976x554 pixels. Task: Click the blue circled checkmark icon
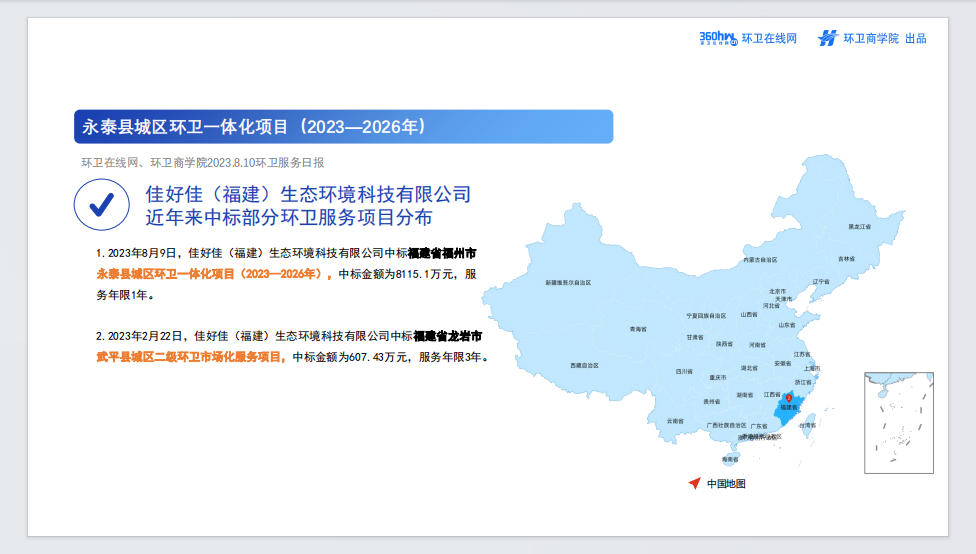tap(101, 205)
